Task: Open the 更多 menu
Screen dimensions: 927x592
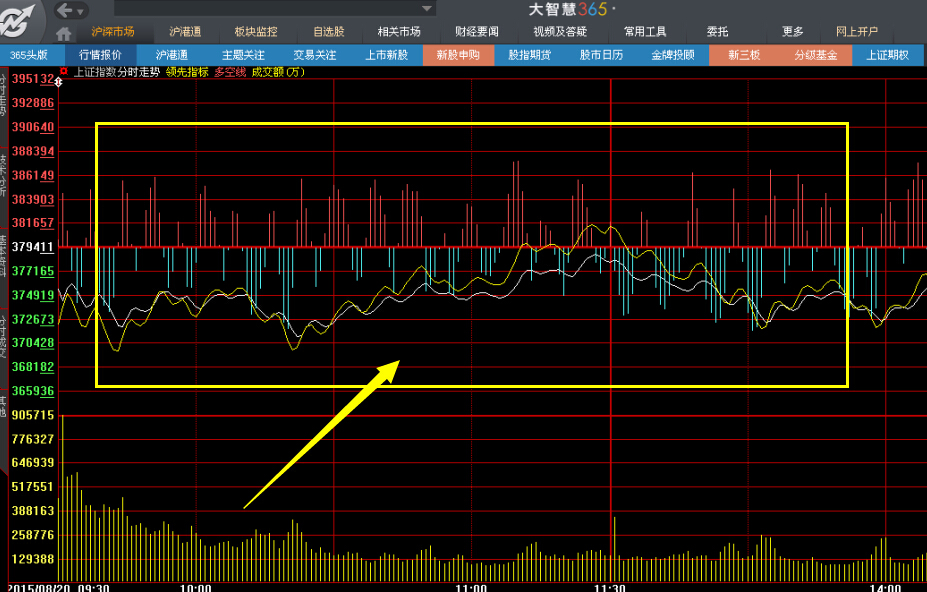Action: click(792, 32)
